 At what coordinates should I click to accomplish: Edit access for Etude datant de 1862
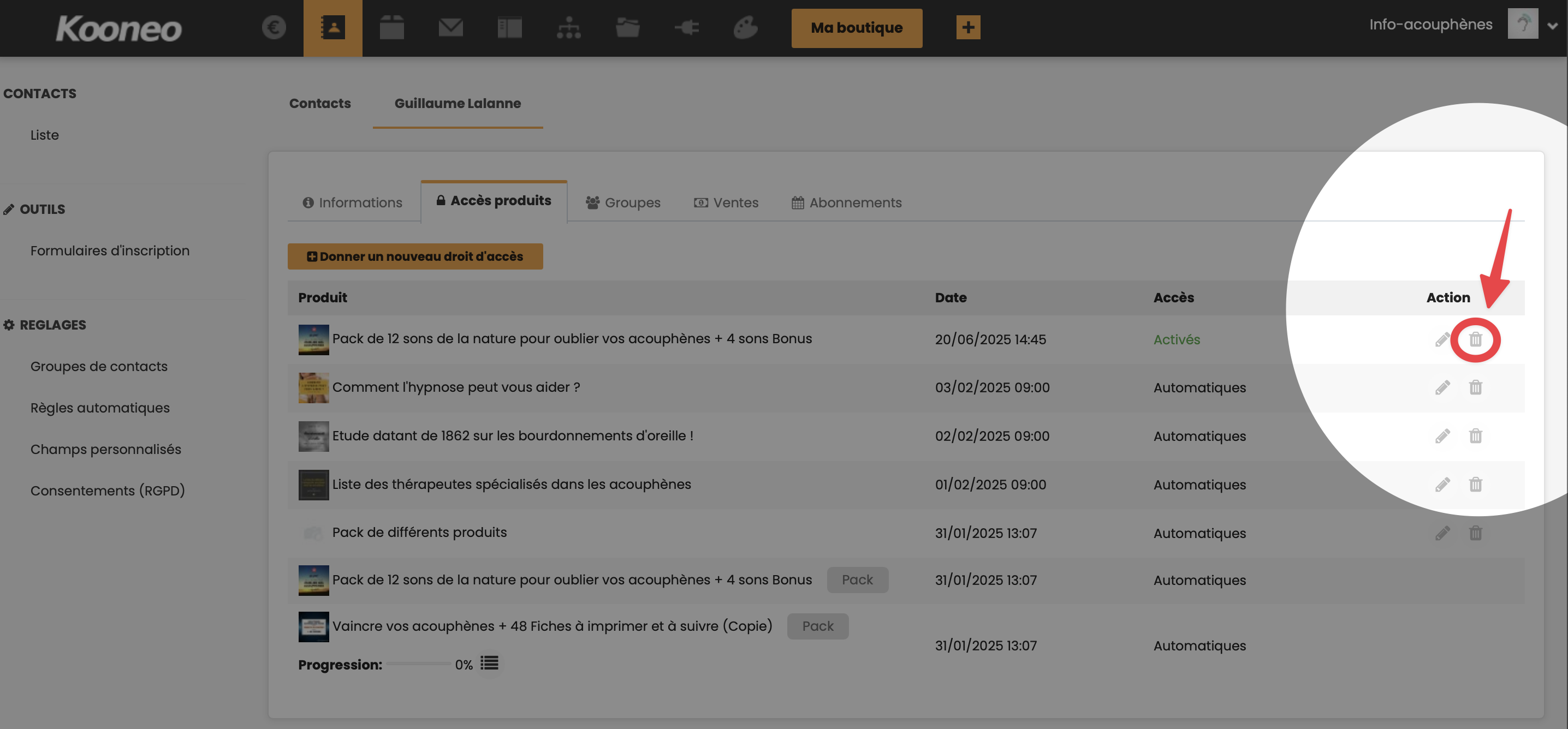click(x=1442, y=437)
